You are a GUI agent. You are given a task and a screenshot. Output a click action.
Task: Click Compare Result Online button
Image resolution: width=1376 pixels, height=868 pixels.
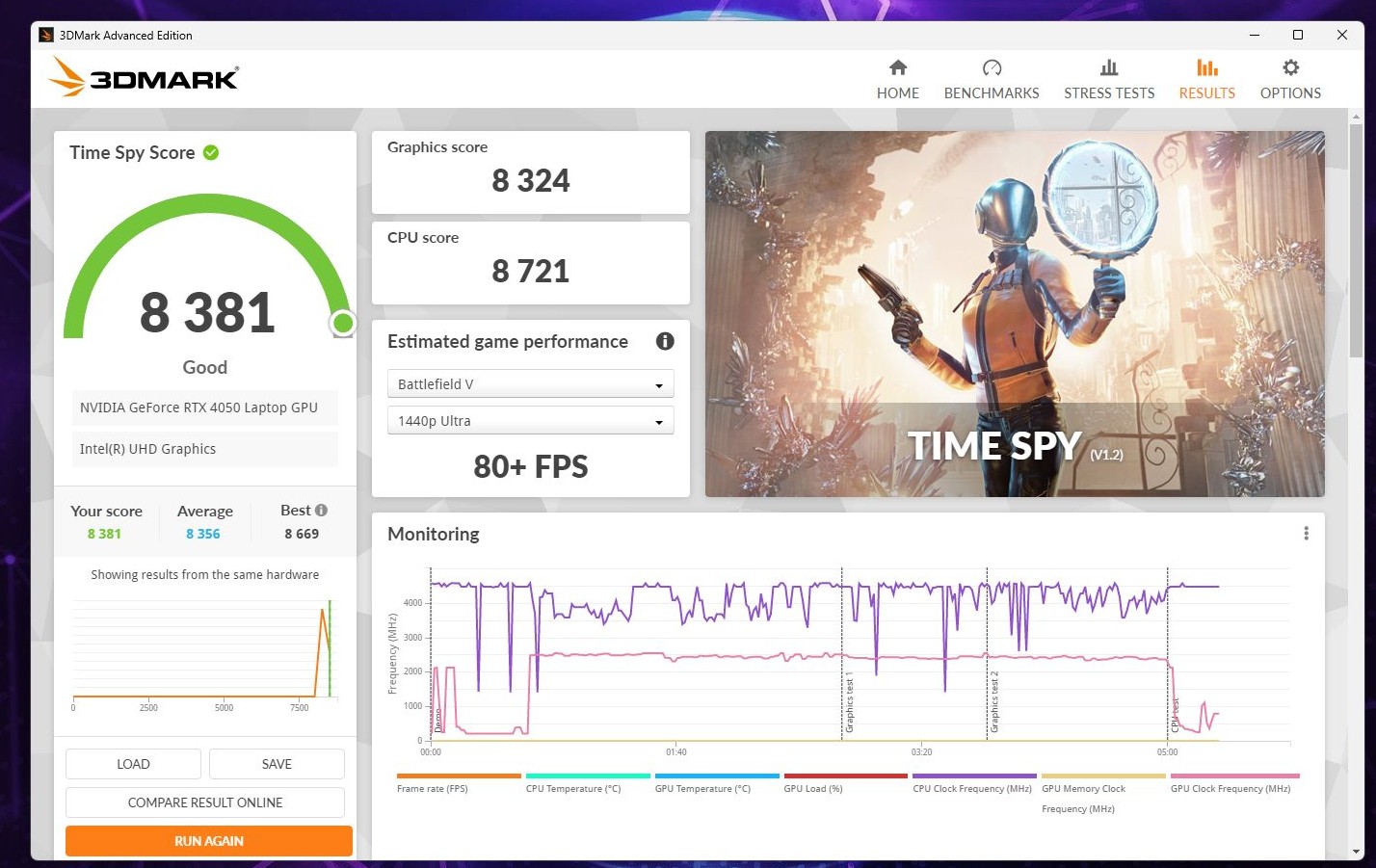tap(205, 802)
